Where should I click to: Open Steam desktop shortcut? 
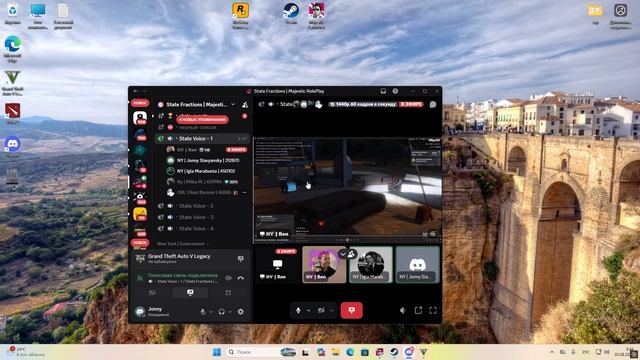click(x=291, y=13)
